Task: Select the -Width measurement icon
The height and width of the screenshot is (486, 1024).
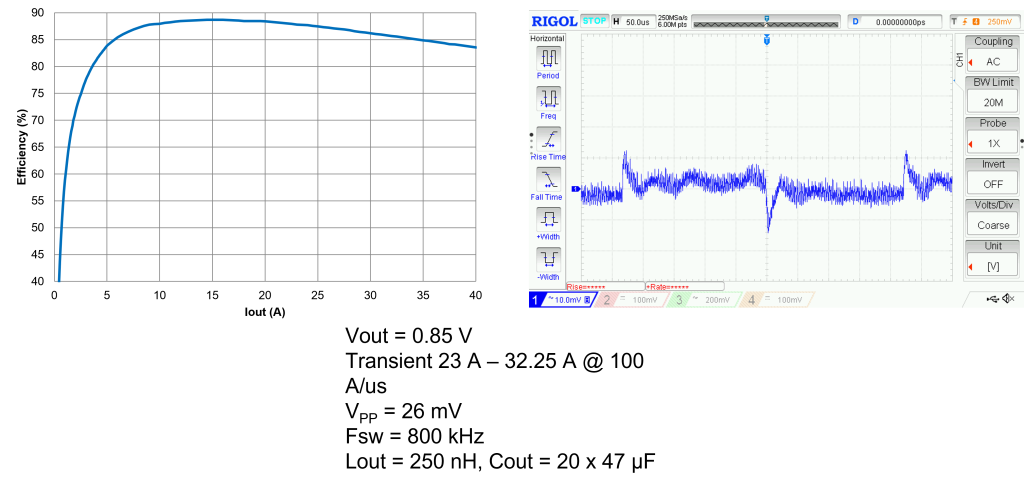Action: click(x=548, y=261)
